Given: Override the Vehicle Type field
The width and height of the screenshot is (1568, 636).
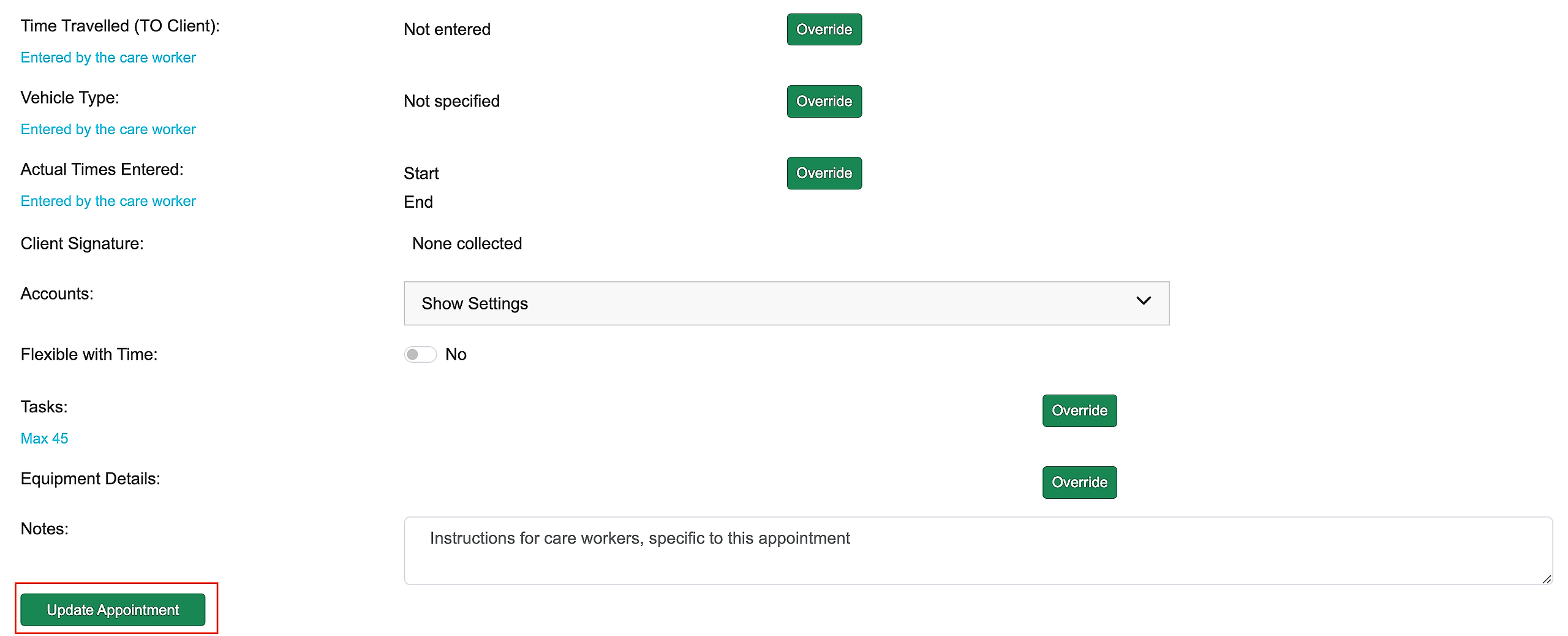Looking at the screenshot, I should (x=824, y=101).
